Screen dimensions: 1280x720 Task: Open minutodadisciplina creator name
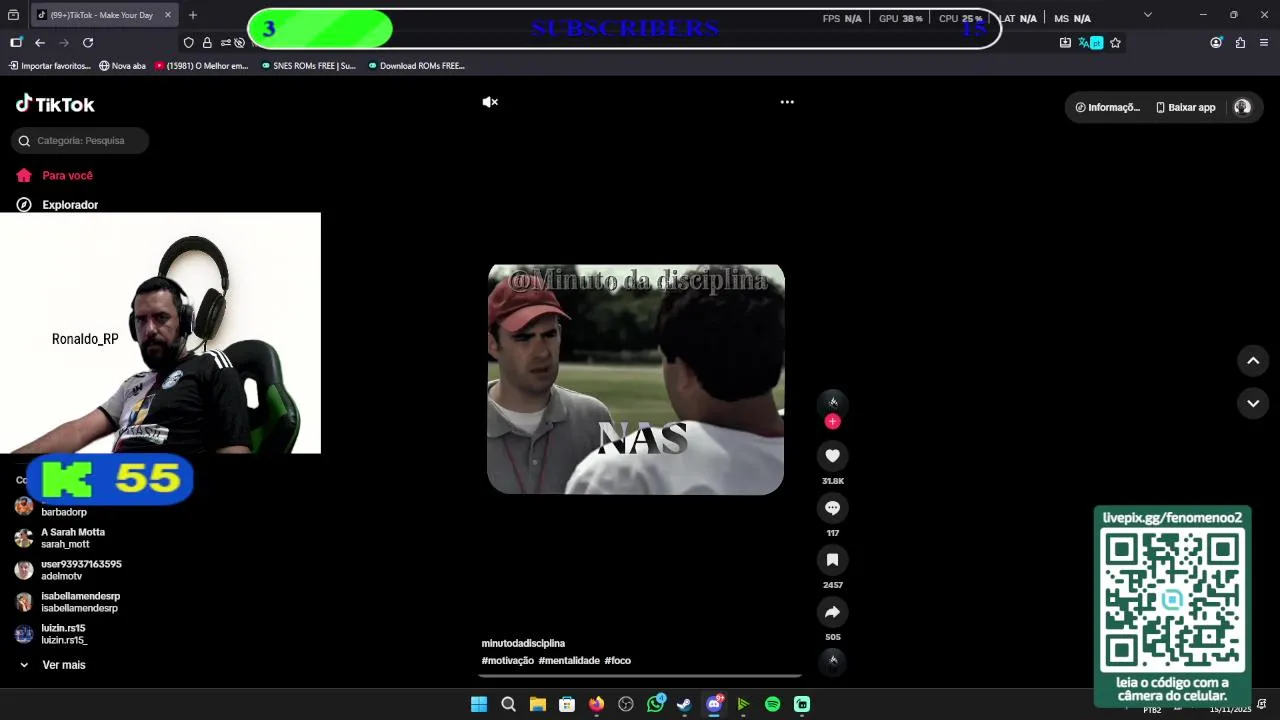coord(523,644)
